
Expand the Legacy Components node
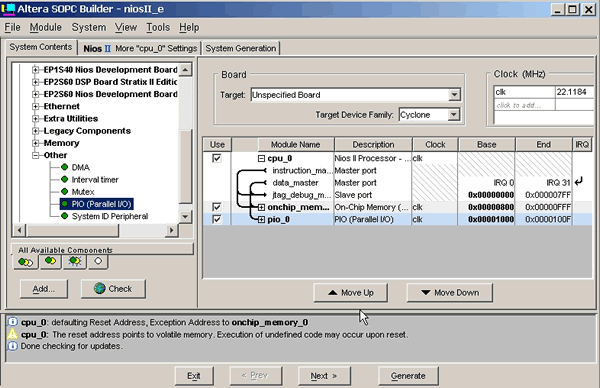36,131
